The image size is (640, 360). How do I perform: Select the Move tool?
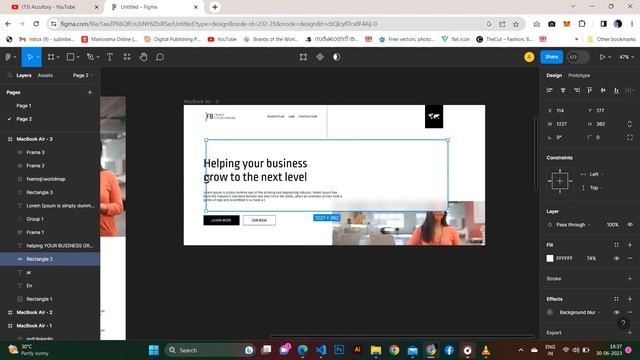pyautogui.click(x=29, y=57)
